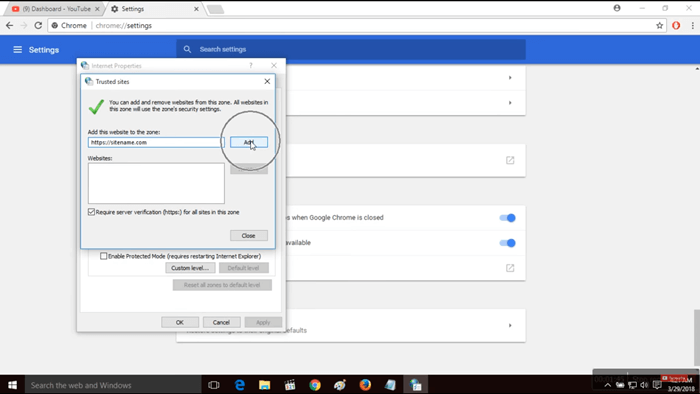Click the Websites list box
This screenshot has height=394, width=700.
tap(156, 183)
